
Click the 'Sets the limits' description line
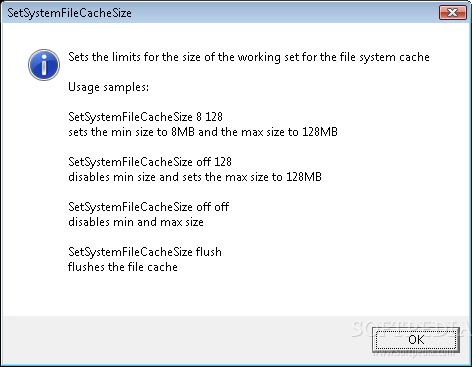(249, 57)
